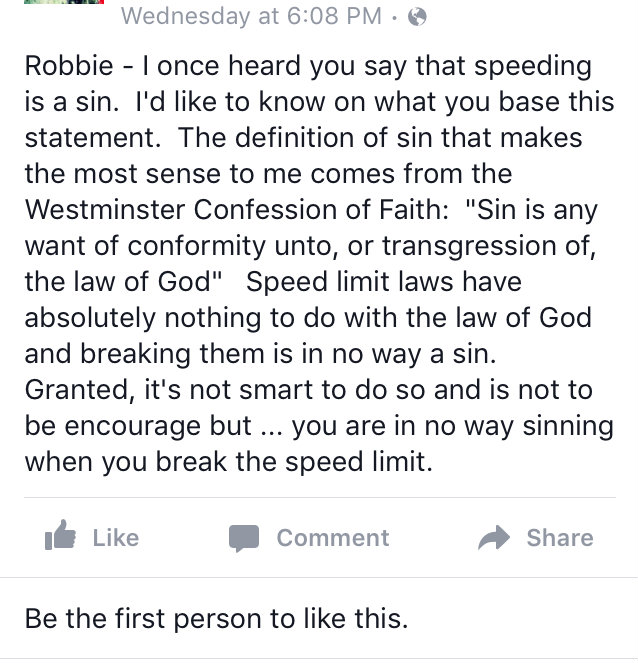
Task: Select the Comment label text
Action: 333,538
